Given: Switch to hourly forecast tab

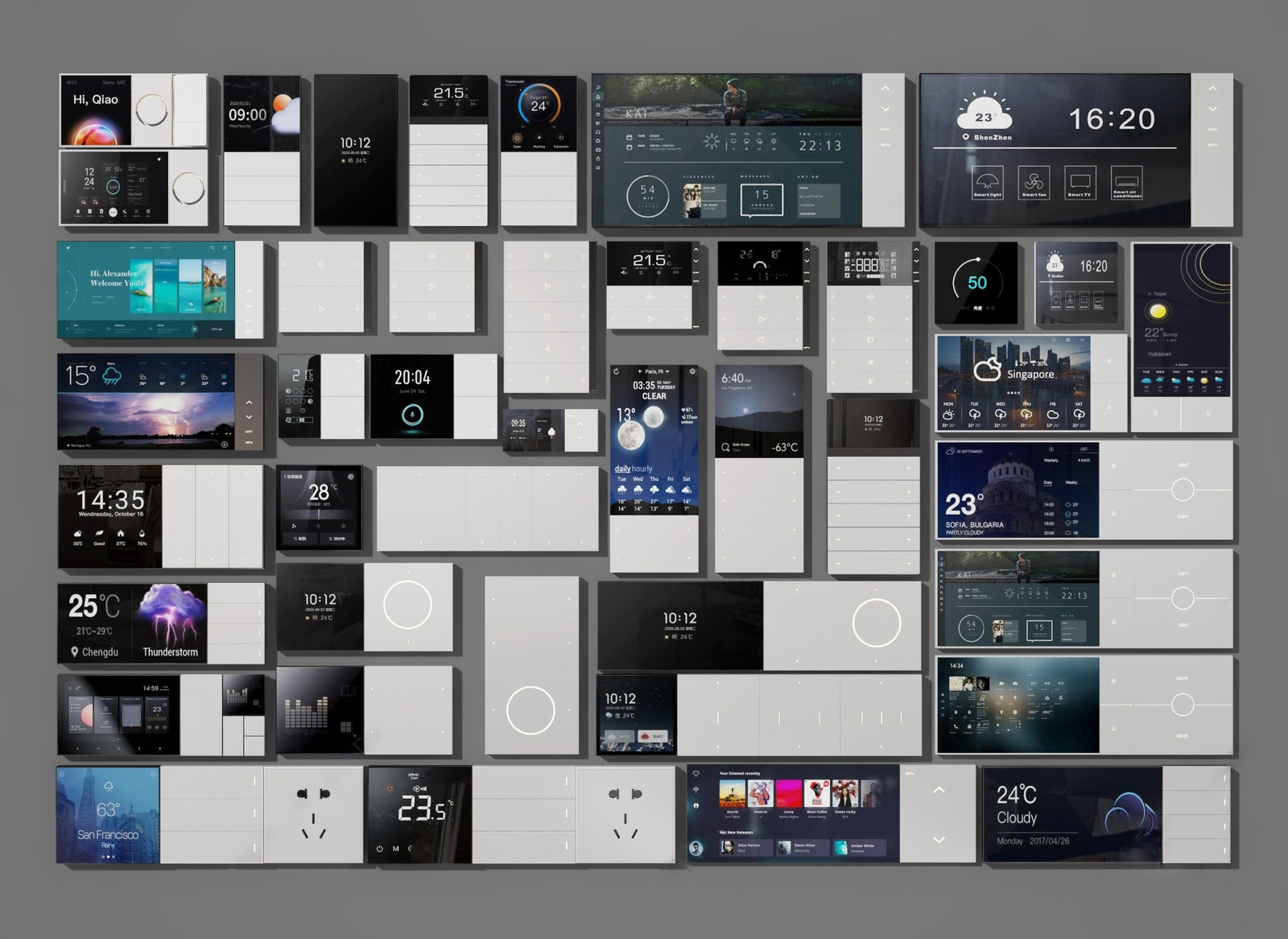Looking at the screenshot, I should 642,469.
